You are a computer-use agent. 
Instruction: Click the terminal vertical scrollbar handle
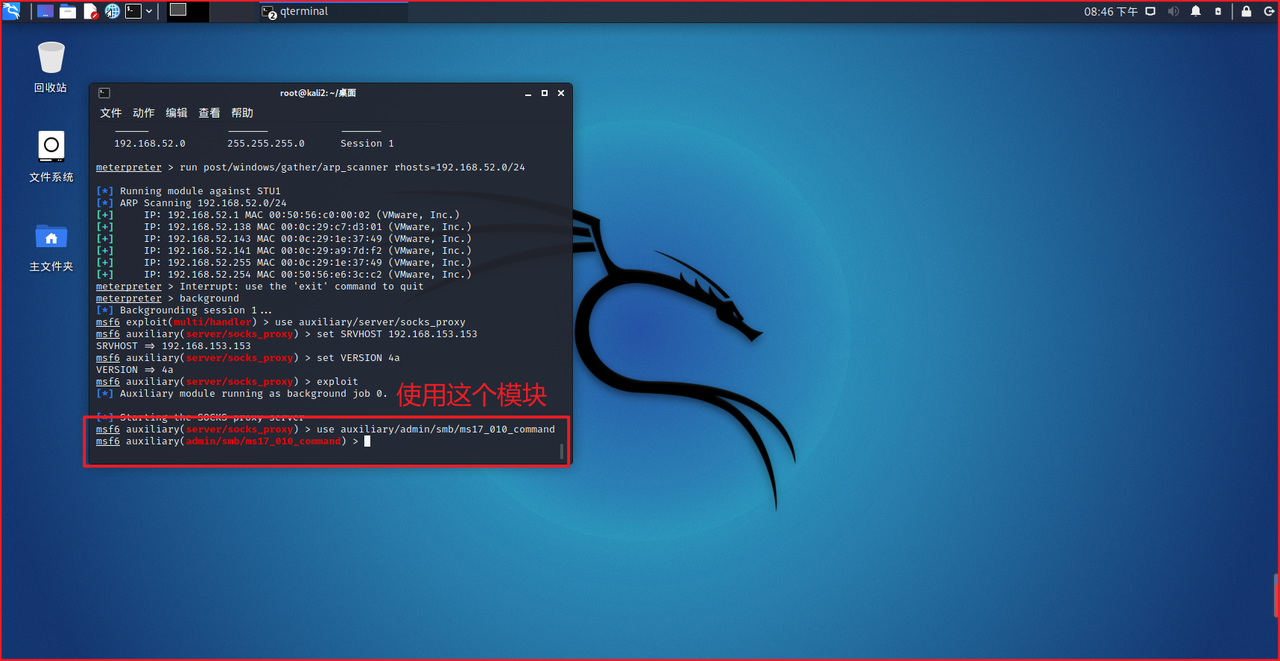coord(561,451)
